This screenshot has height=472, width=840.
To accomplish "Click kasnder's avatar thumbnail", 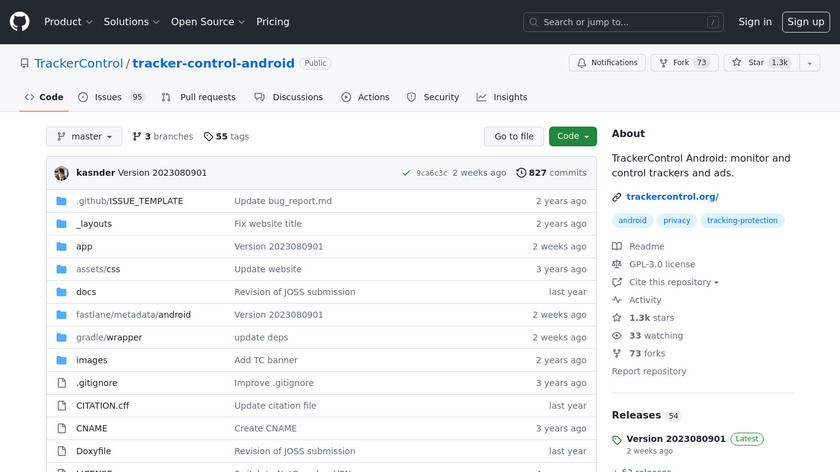I will coord(62,173).
